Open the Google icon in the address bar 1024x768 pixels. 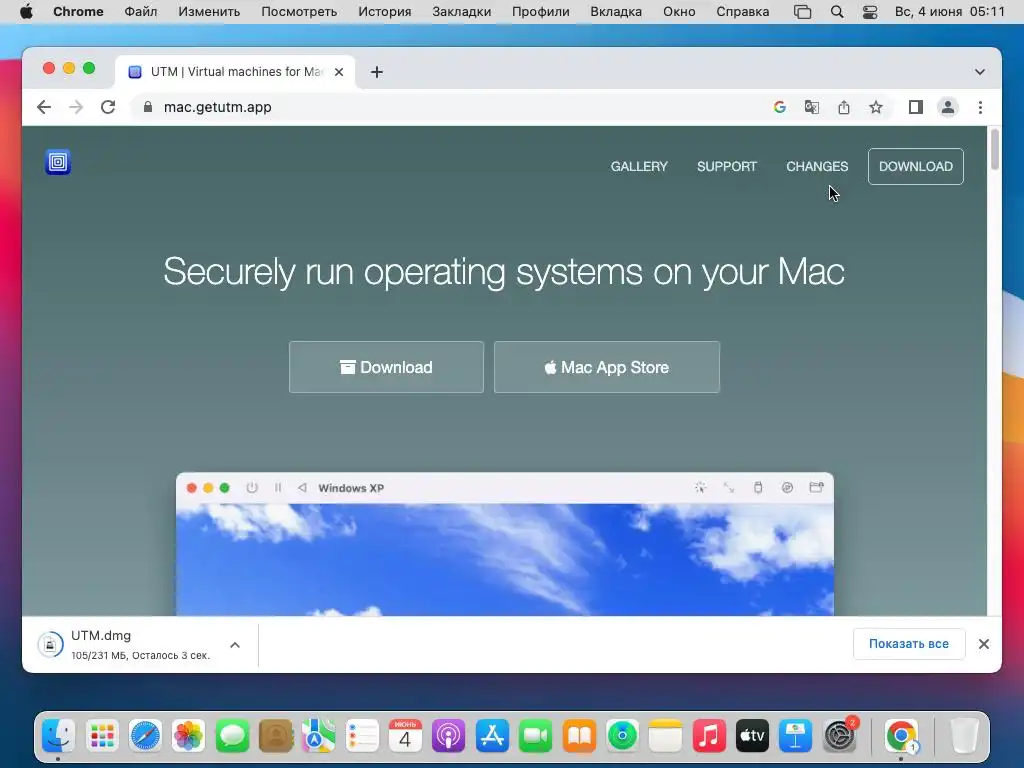(779, 107)
